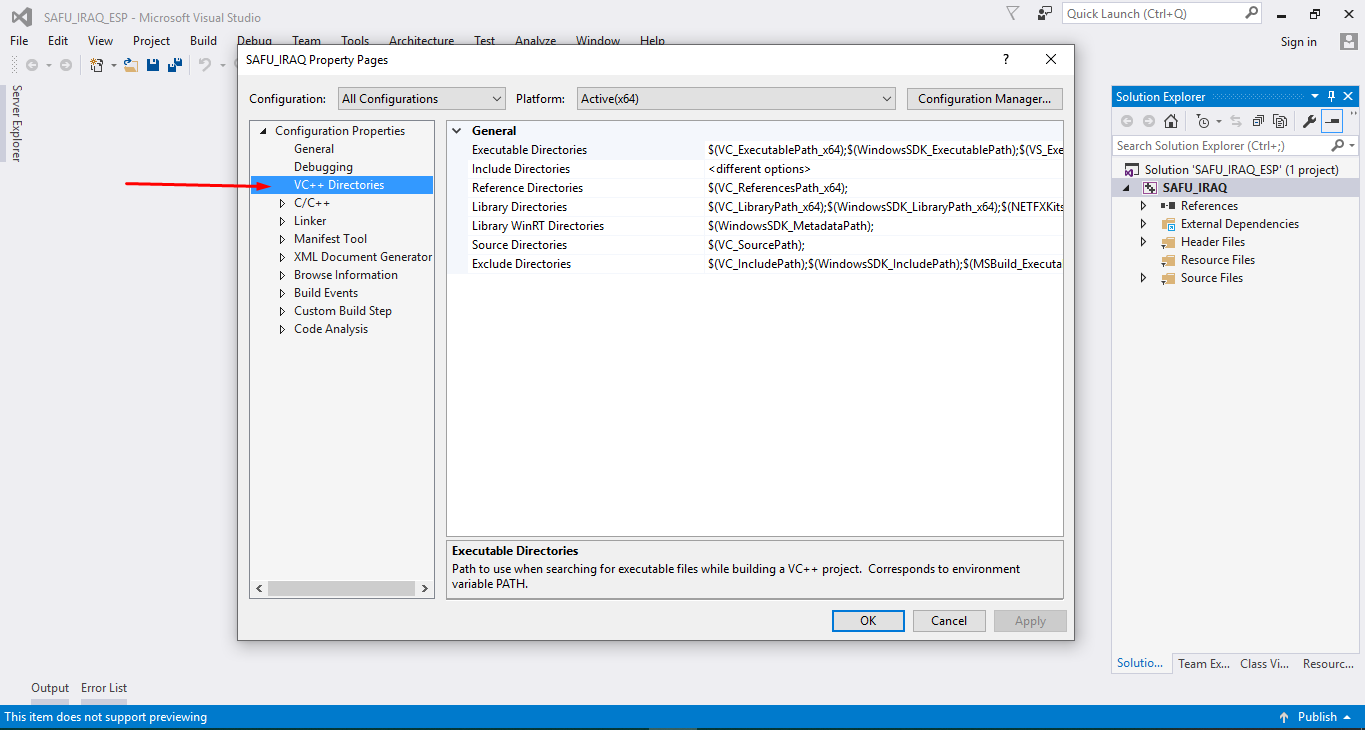This screenshot has width=1365, height=730.
Task: Select the Include Directories property row
Action: pyautogui.click(x=755, y=169)
